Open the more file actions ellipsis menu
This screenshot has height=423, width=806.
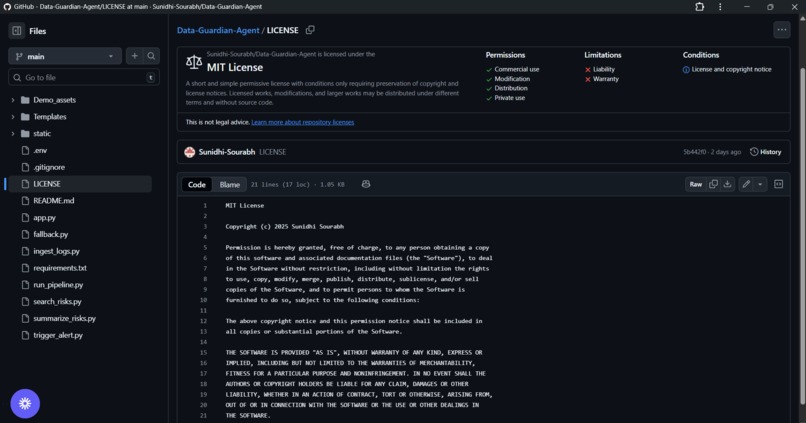click(781, 30)
